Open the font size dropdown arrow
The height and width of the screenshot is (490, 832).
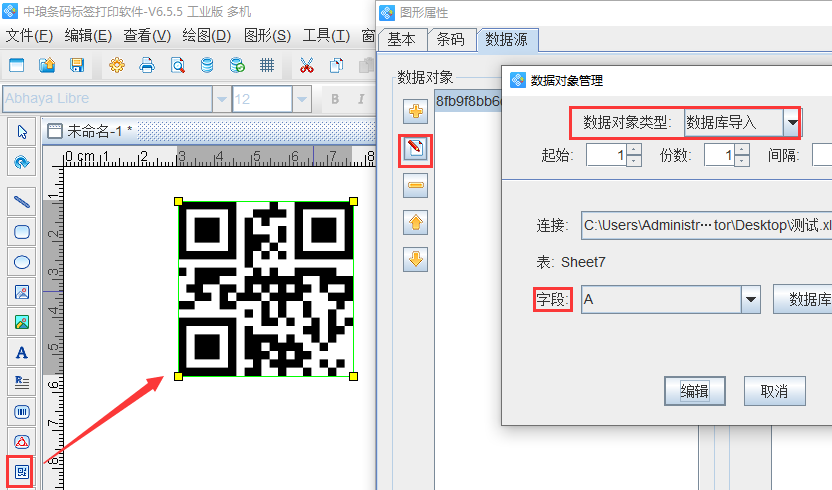coord(301,99)
